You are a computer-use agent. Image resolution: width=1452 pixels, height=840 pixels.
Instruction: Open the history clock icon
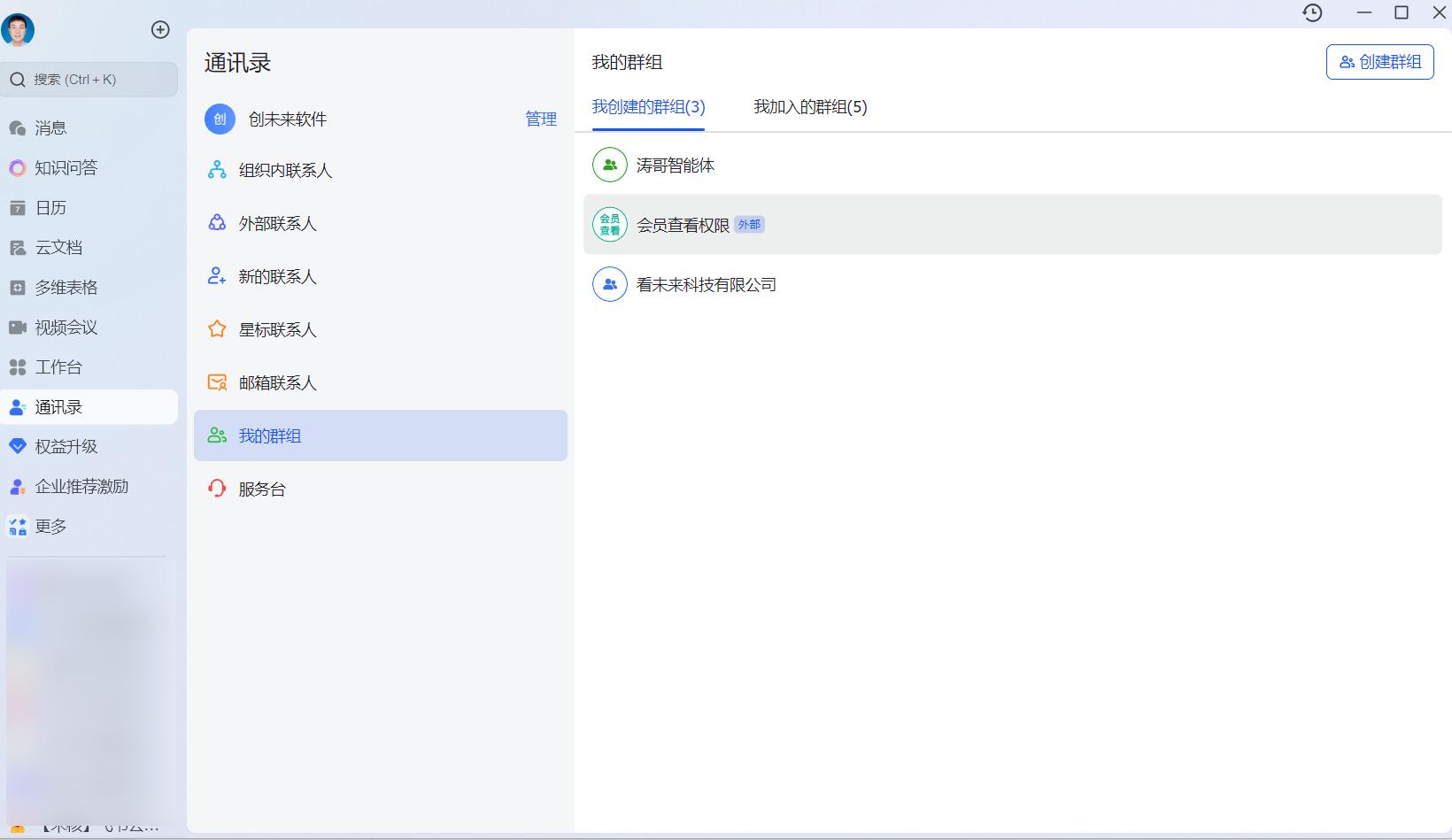coord(1312,12)
